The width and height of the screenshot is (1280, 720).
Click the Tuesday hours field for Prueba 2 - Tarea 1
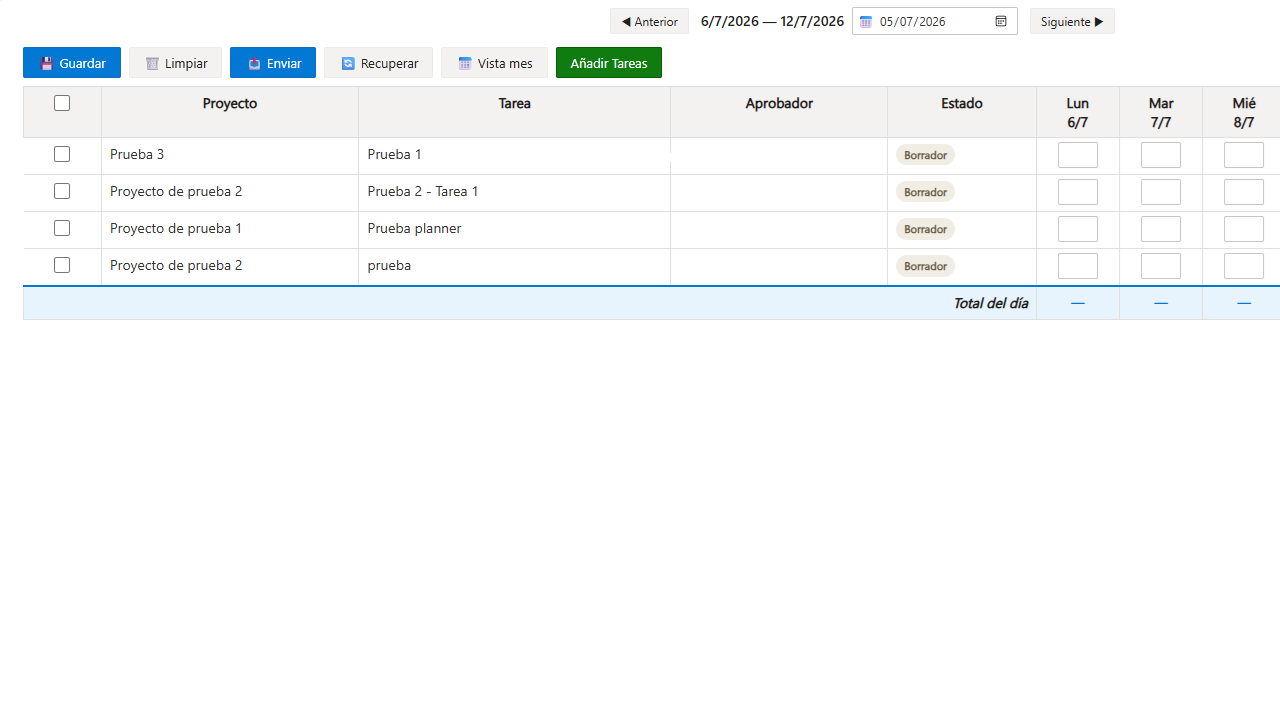pyautogui.click(x=1161, y=192)
